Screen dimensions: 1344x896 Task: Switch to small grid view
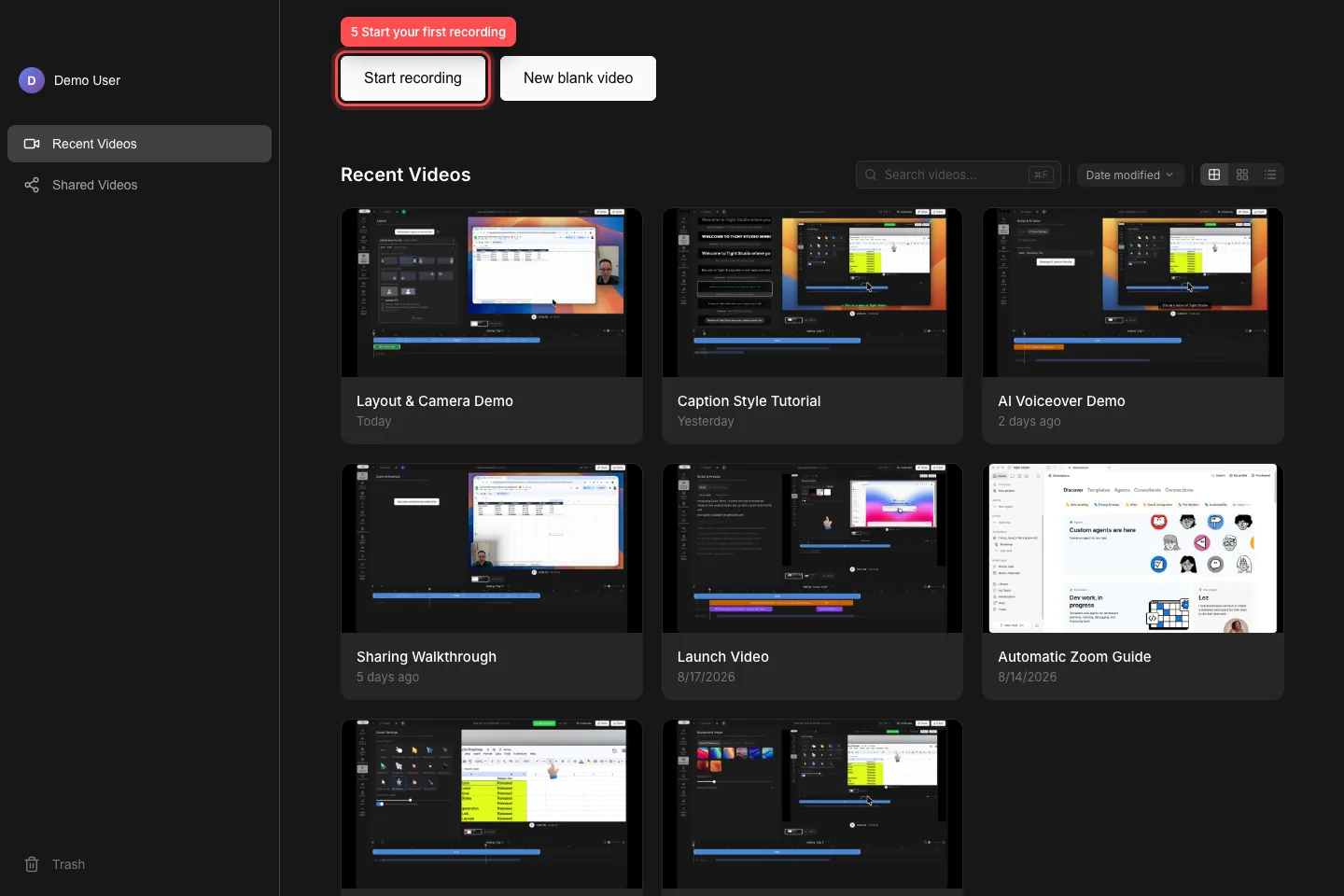tap(1242, 175)
